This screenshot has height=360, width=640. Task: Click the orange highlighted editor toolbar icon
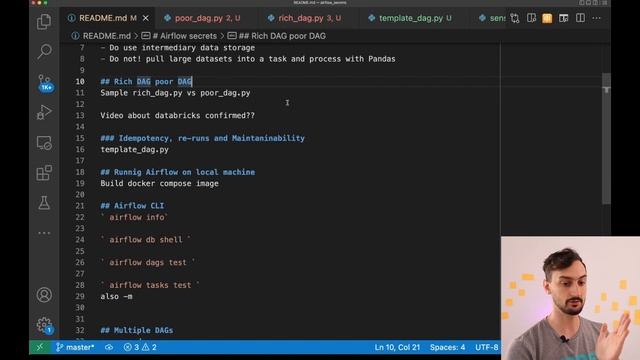pos(547,18)
